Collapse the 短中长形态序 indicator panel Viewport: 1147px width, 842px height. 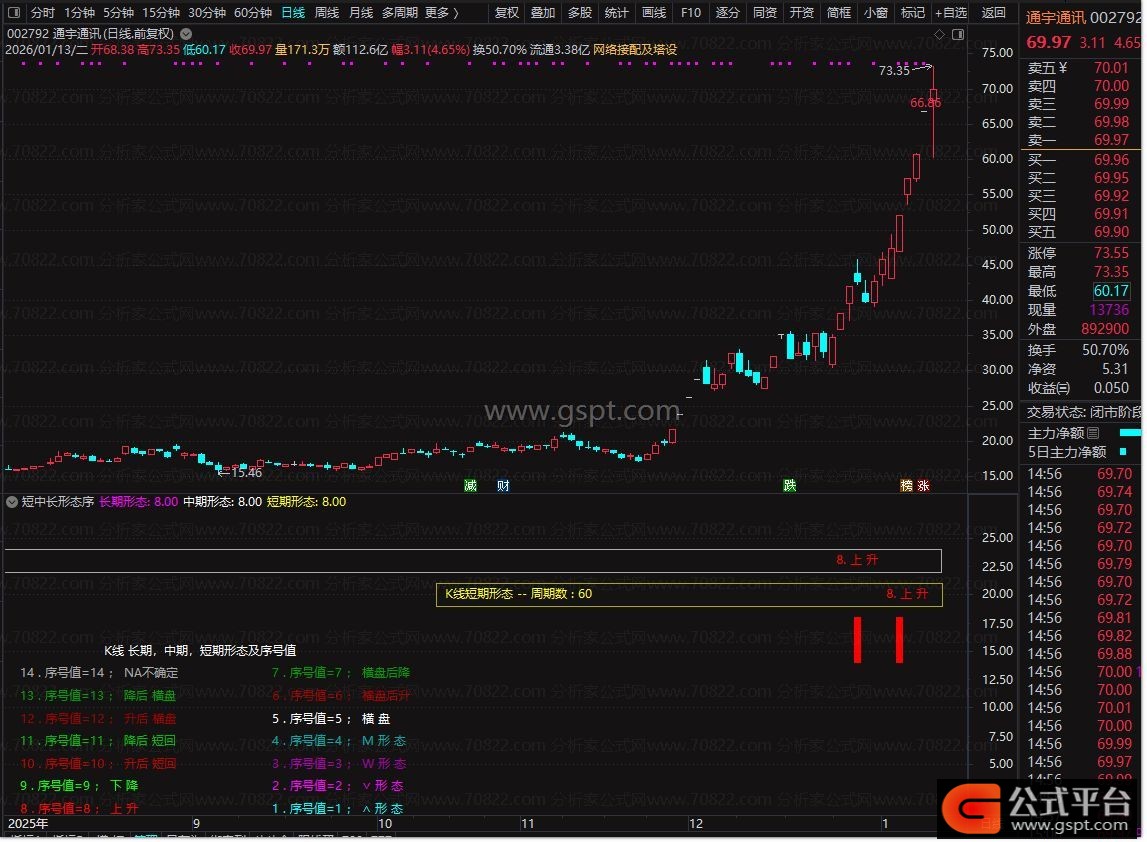12,502
